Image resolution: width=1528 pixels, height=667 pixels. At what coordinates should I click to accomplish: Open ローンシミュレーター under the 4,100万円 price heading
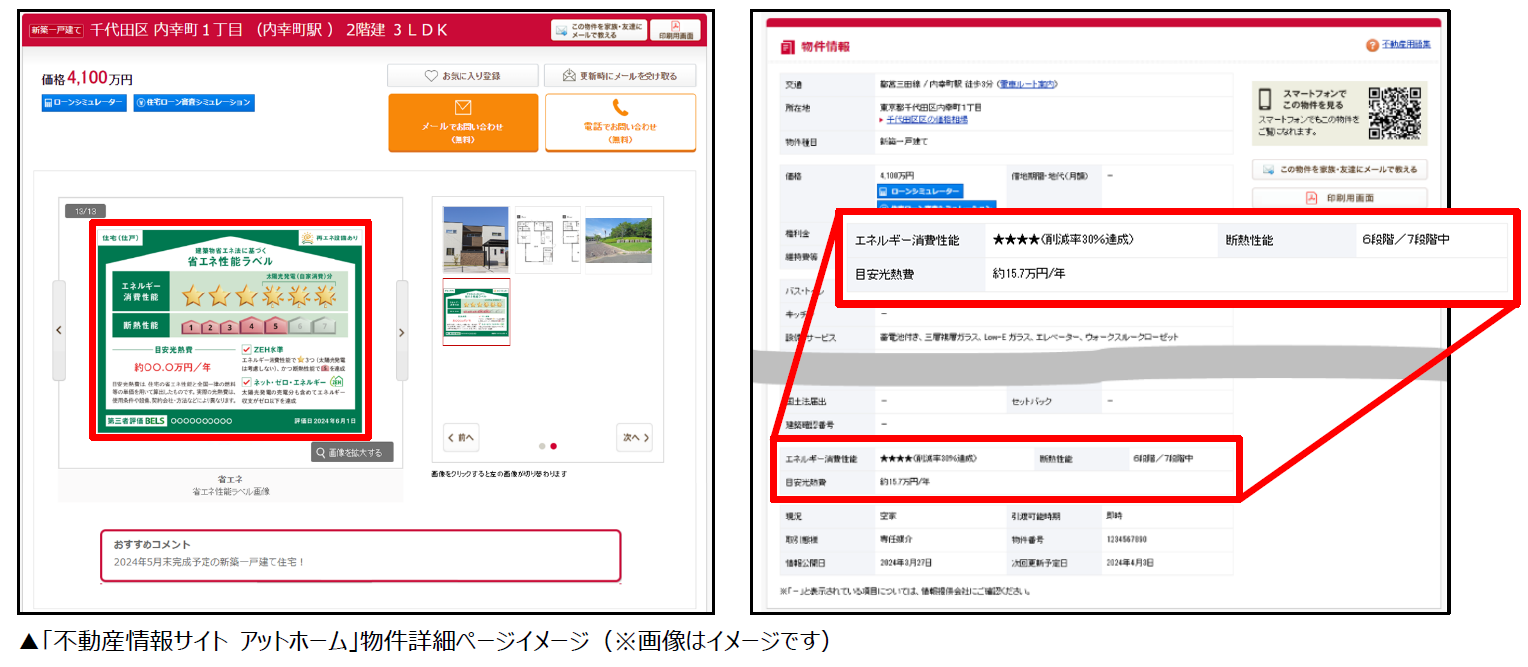[84, 102]
